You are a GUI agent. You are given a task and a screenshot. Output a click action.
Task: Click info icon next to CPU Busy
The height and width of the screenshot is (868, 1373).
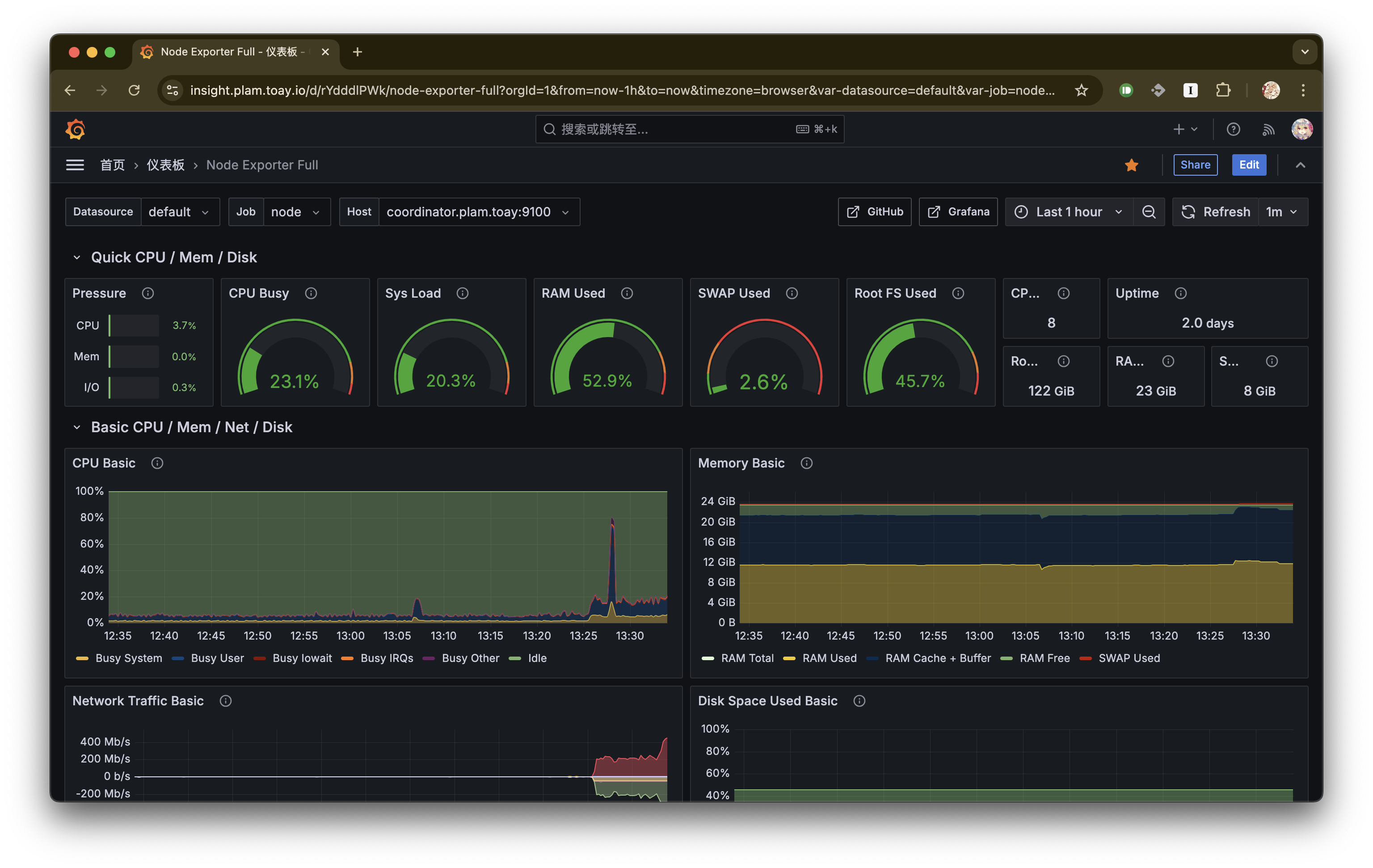tap(311, 293)
